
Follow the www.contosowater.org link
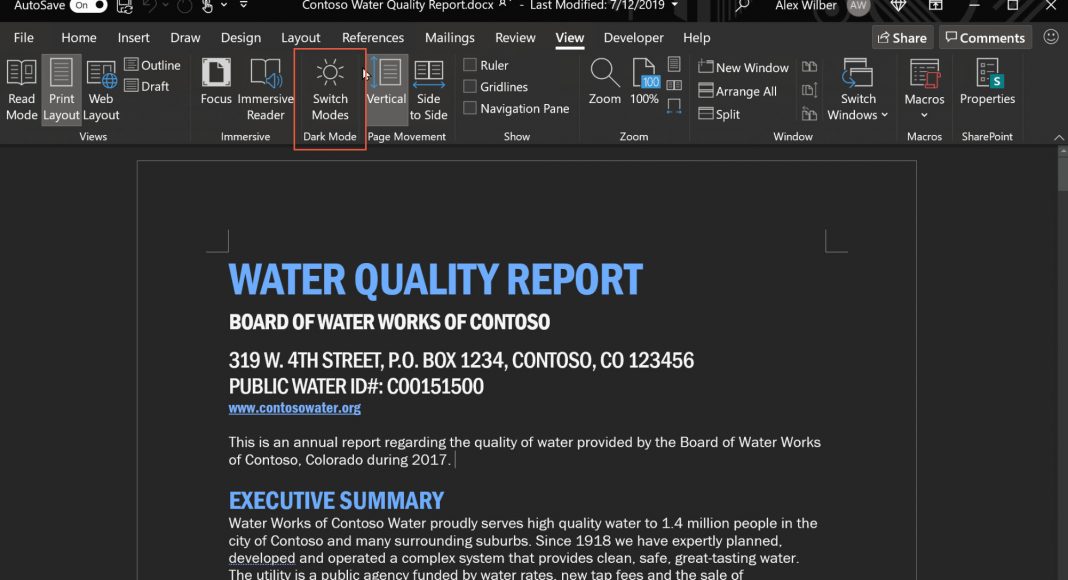294,408
